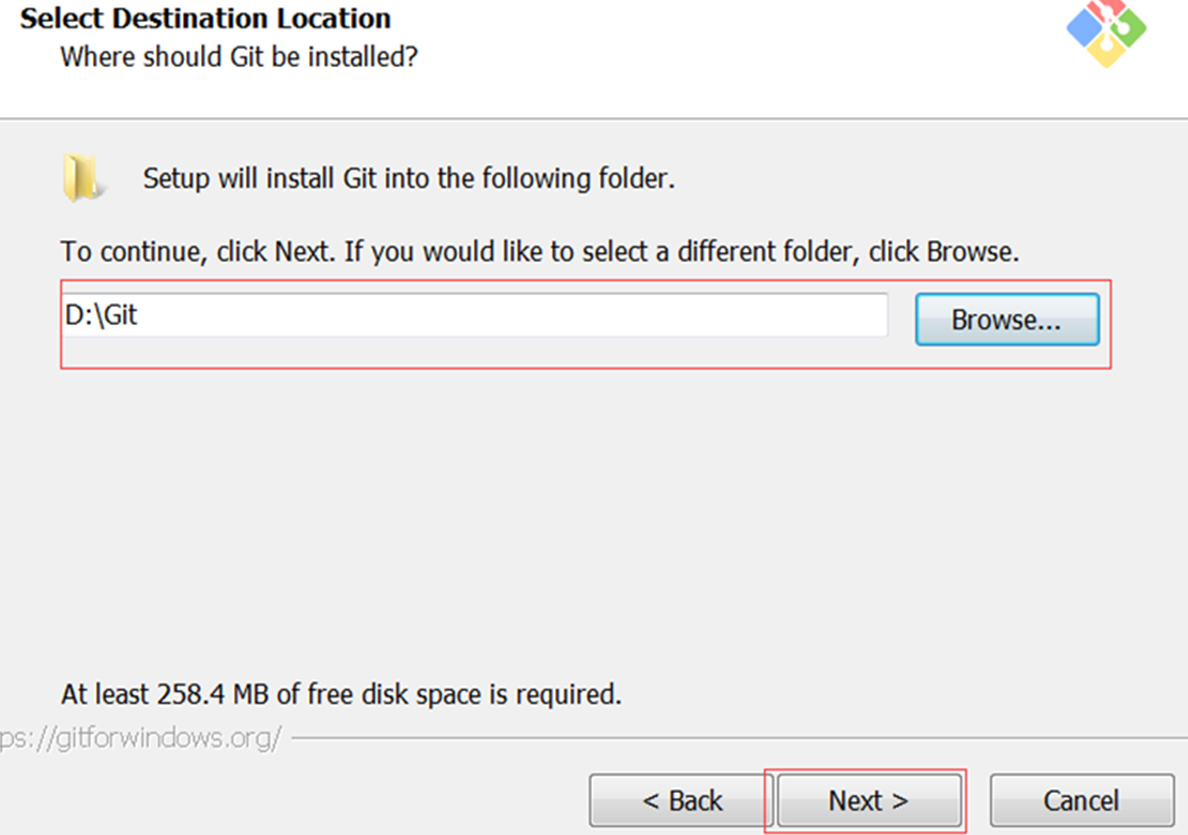This screenshot has width=1188, height=835.
Task: Click the blue segment of the Git logo
Action: pos(1084,27)
